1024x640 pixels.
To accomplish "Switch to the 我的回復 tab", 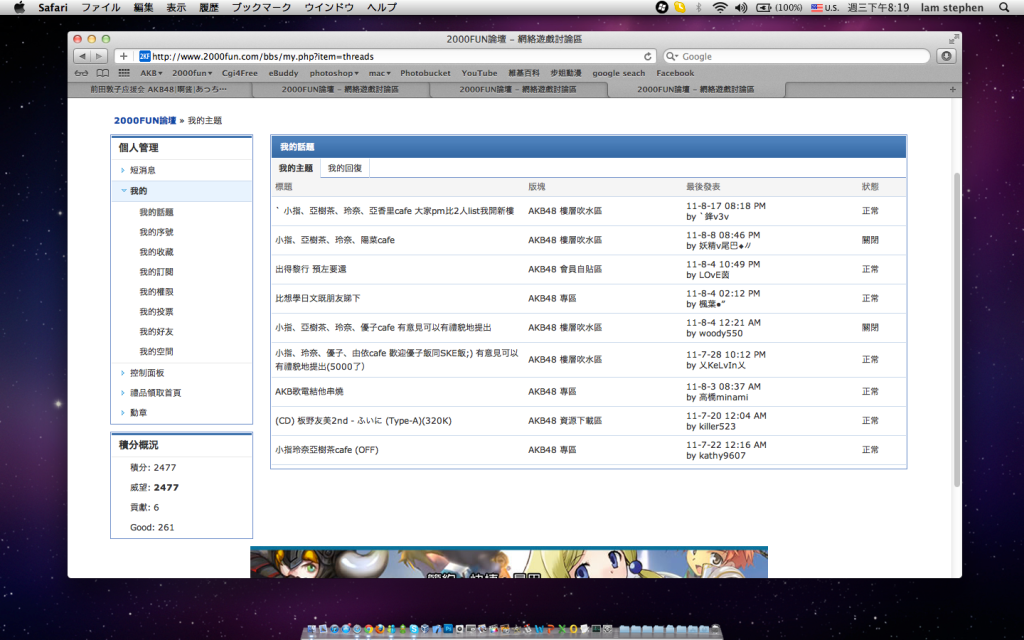I will tap(345, 168).
